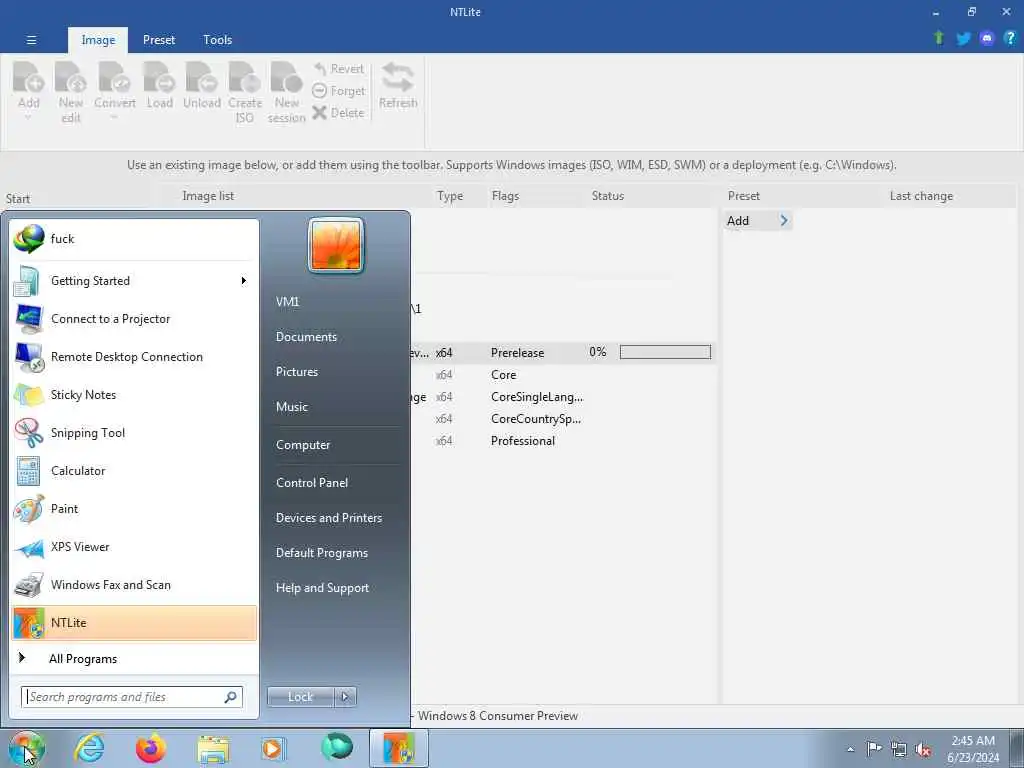Launch Paint from Start menu
The height and width of the screenshot is (768, 1024).
[x=134, y=509]
